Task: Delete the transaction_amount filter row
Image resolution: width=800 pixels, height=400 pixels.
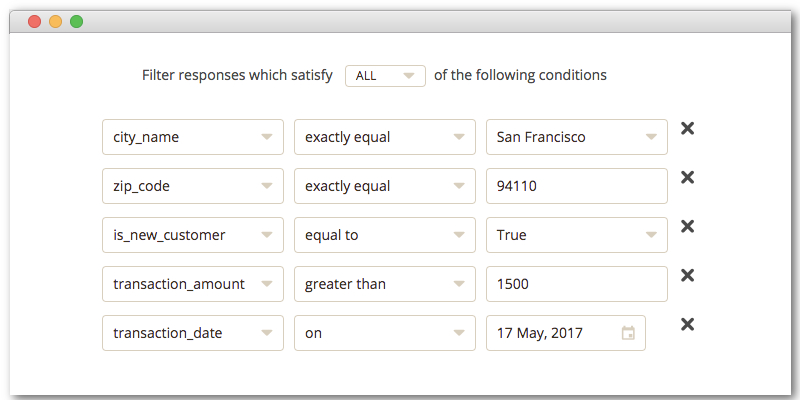Action: click(x=687, y=276)
